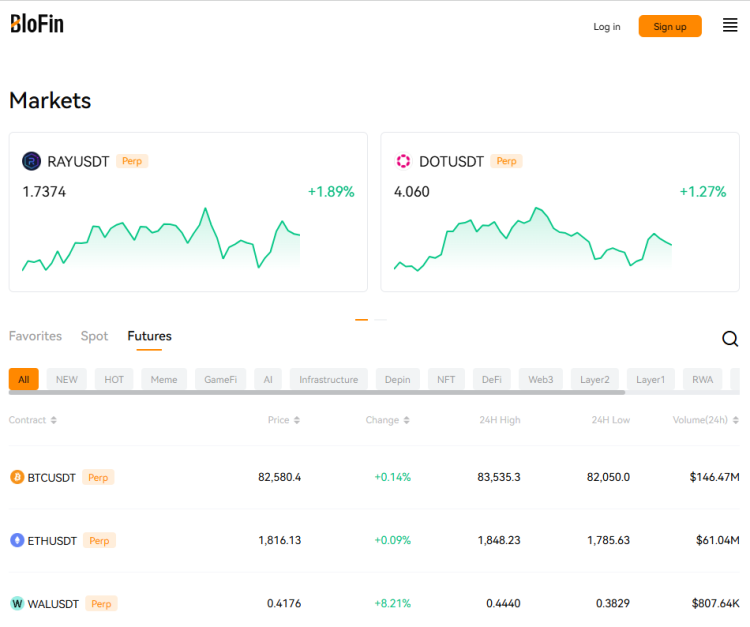The width and height of the screenshot is (750, 627).
Task: Click the DOTUSDT coin icon
Action: [403, 161]
